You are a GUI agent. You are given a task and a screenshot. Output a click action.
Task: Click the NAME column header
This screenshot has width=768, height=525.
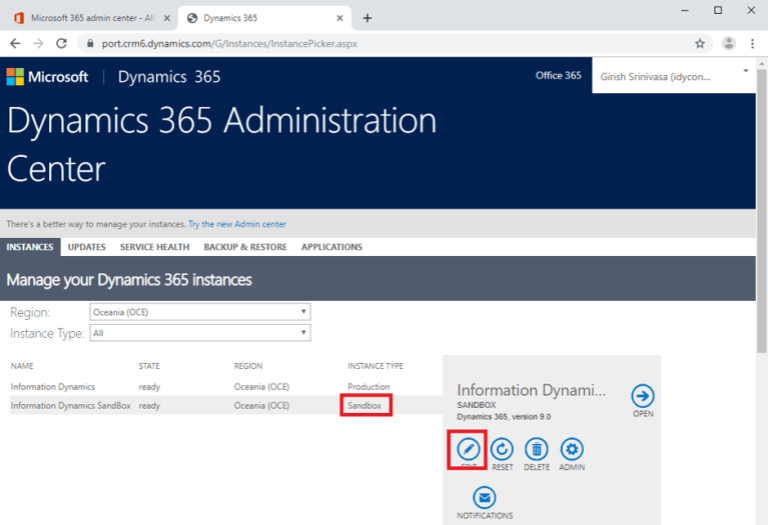click(22, 366)
